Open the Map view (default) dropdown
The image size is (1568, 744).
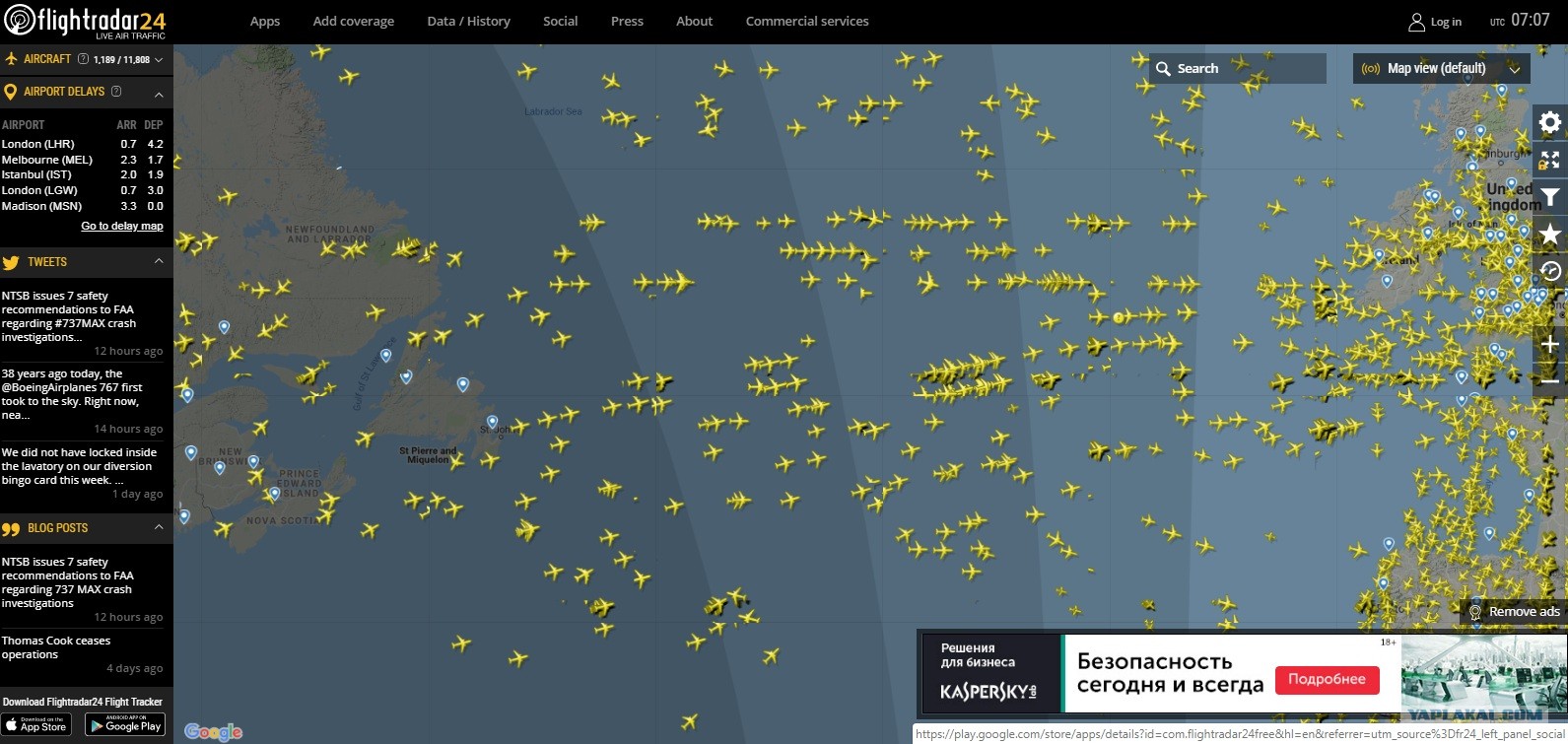(x=1441, y=68)
